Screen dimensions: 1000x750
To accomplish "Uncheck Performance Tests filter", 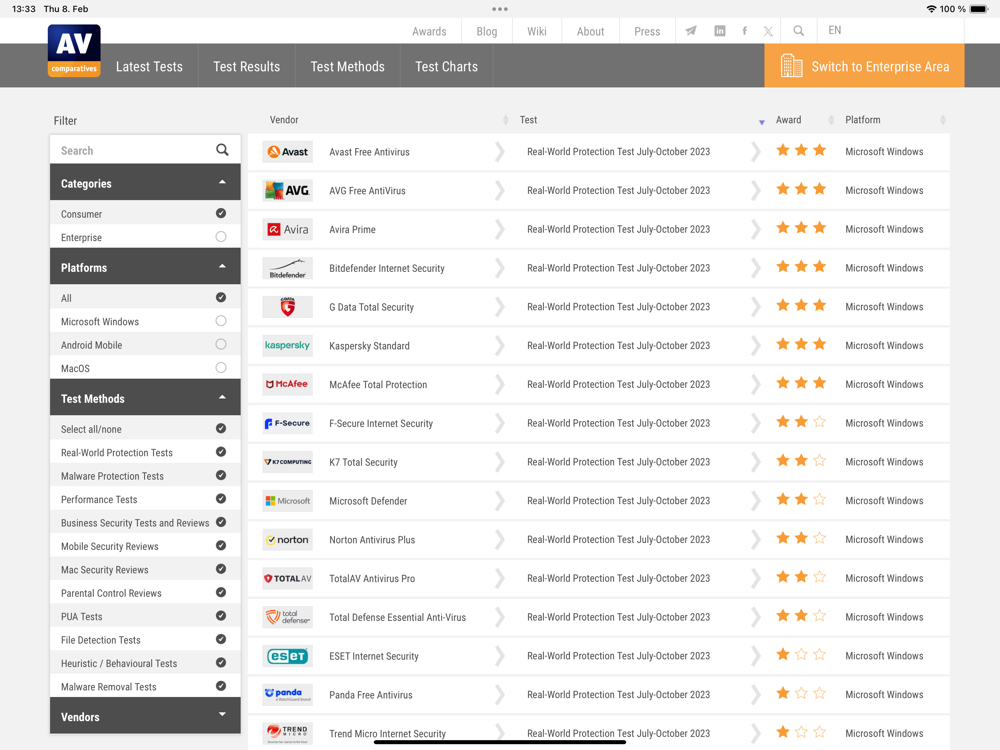I will click(221, 499).
